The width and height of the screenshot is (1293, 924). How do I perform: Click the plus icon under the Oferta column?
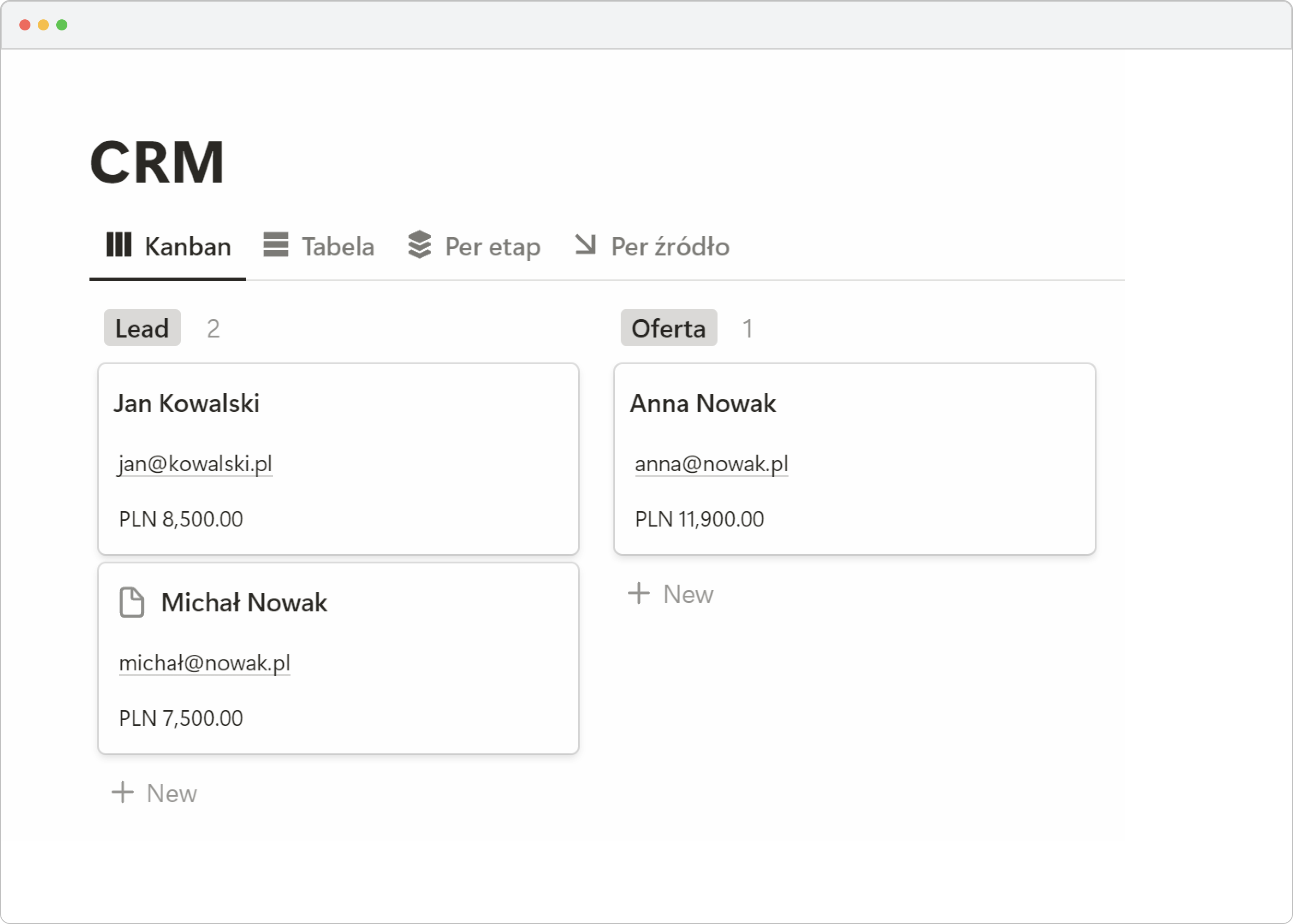click(x=639, y=593)
